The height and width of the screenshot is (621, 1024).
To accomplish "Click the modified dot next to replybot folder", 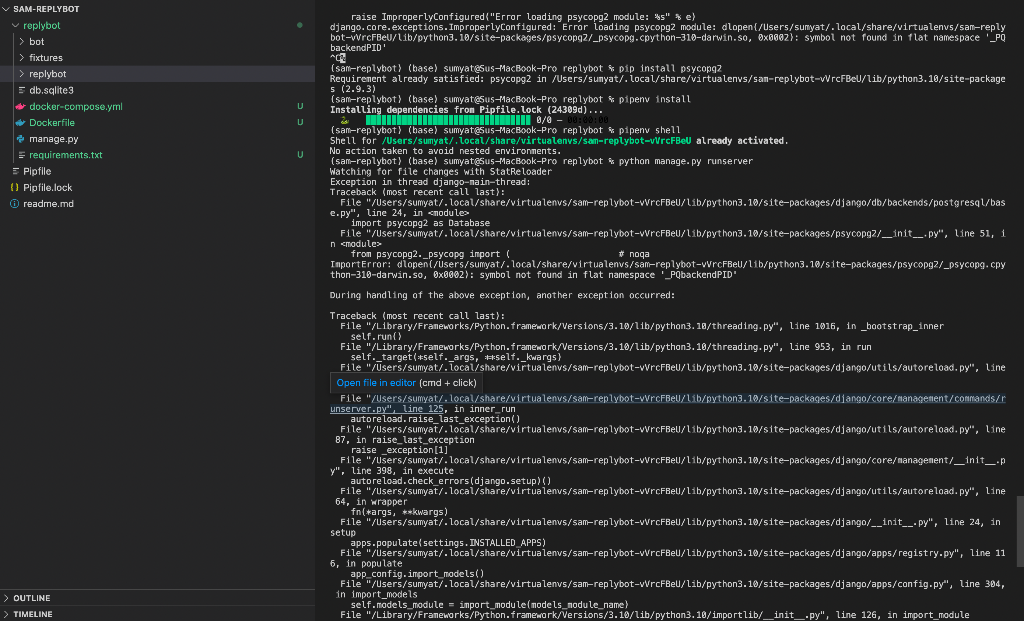I will (300, 25).
